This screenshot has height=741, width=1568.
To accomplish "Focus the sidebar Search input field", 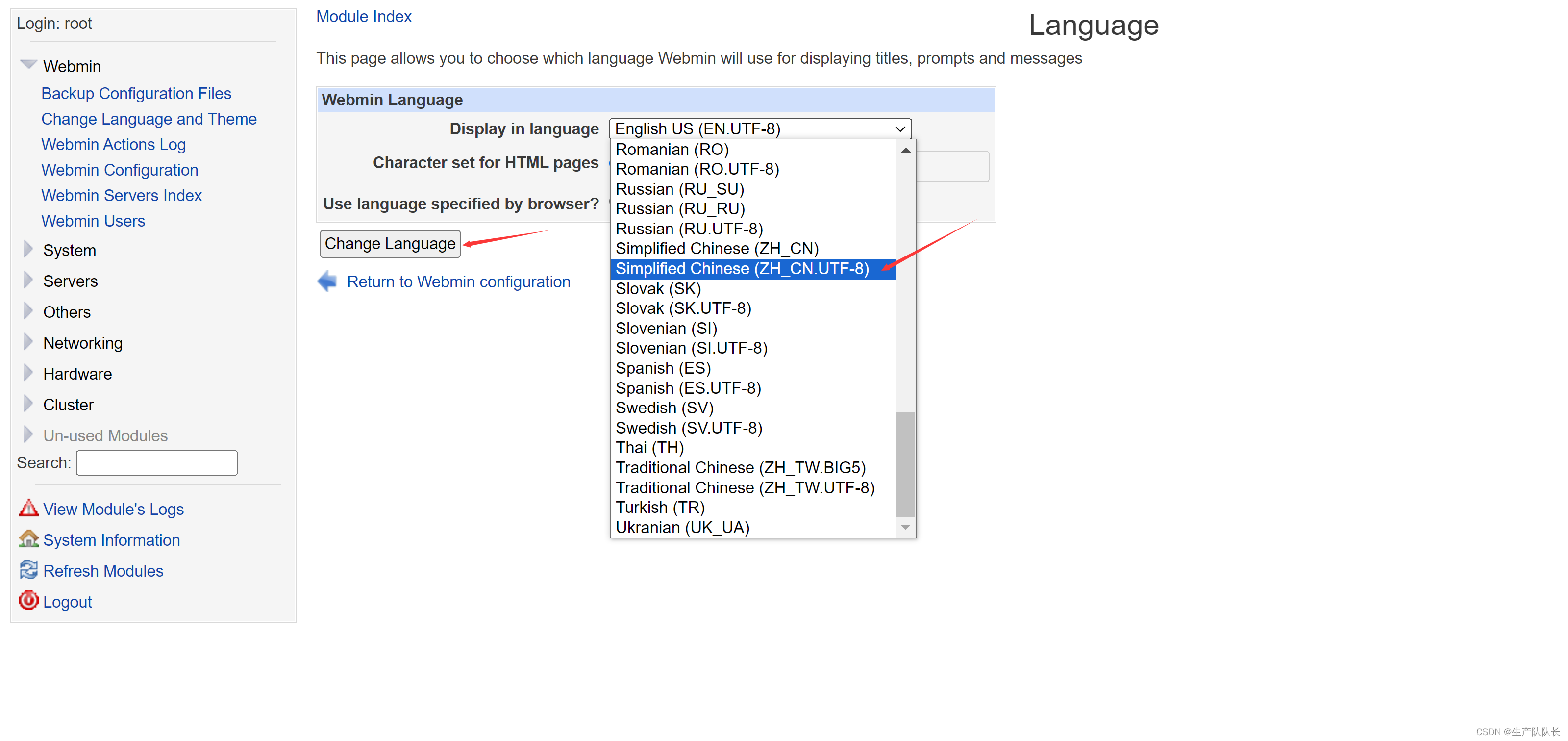I will tap(156, 463).
